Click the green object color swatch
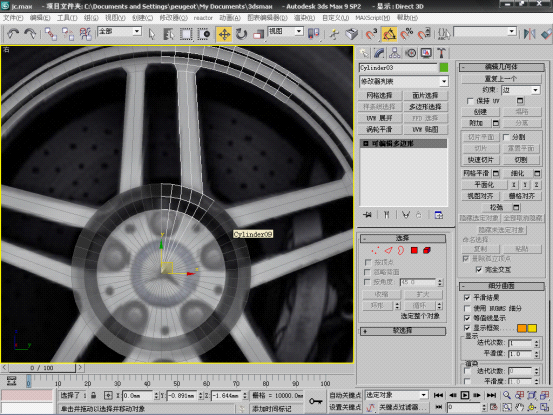 pyautogui.click(x=444, y=67)
